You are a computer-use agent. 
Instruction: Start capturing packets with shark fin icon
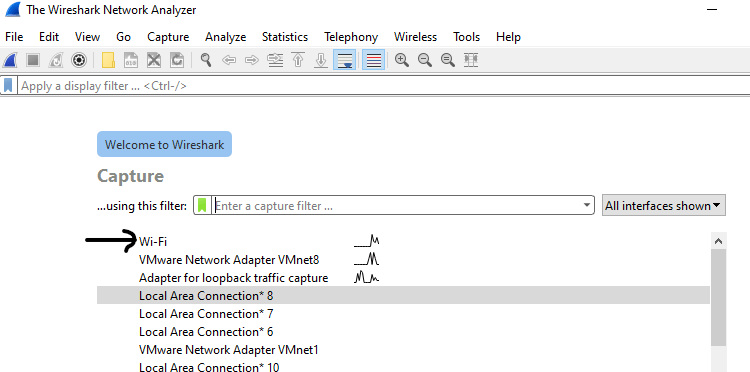point(10,60)
